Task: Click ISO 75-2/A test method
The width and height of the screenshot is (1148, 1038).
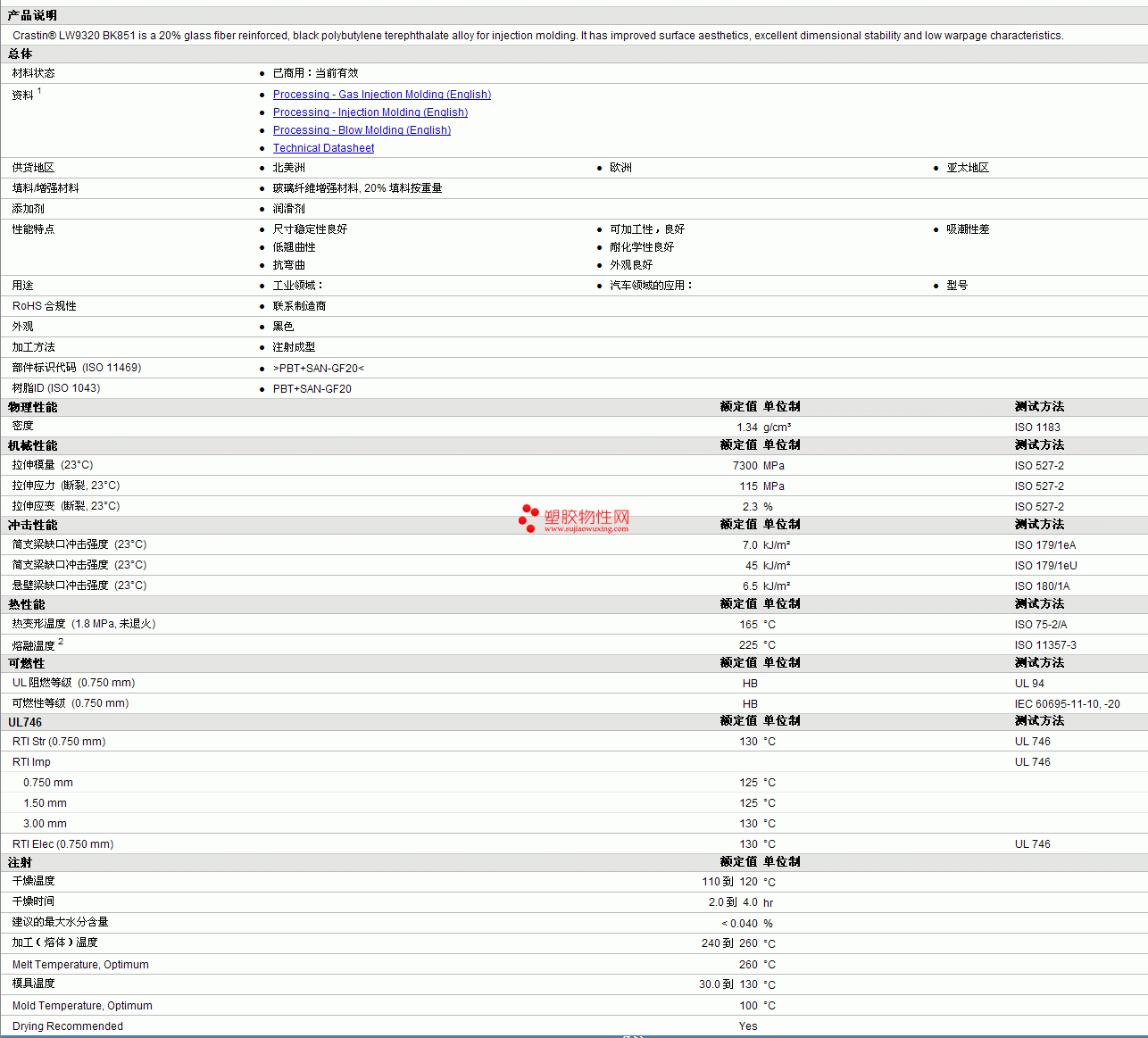Action: coord(1041,625)
